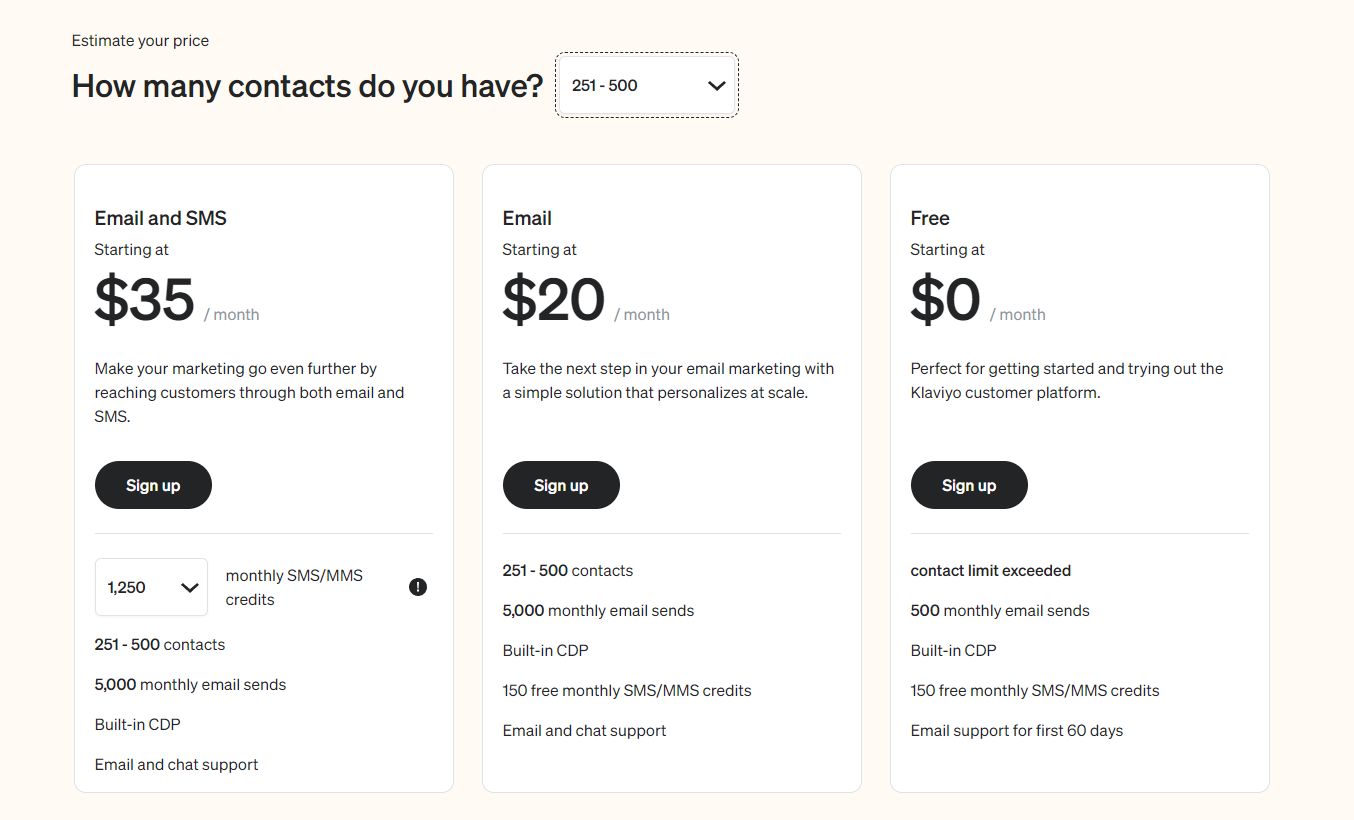The height and width of the screenshot is (820, 1354).
Task: Select the Email plan heading
Action: (x=527, y=218)
